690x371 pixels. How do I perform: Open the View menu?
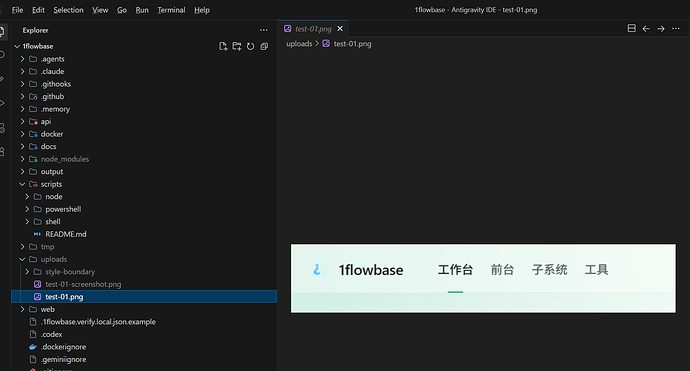100,10
